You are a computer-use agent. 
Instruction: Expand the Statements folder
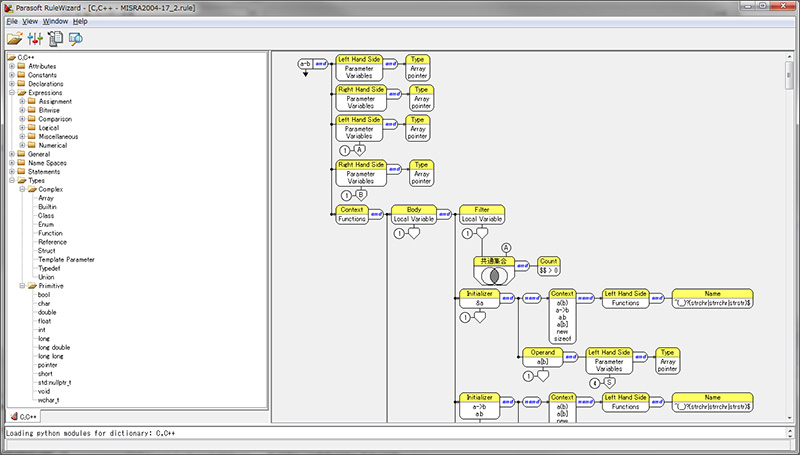pyautogui.click(x=12, y=172)
